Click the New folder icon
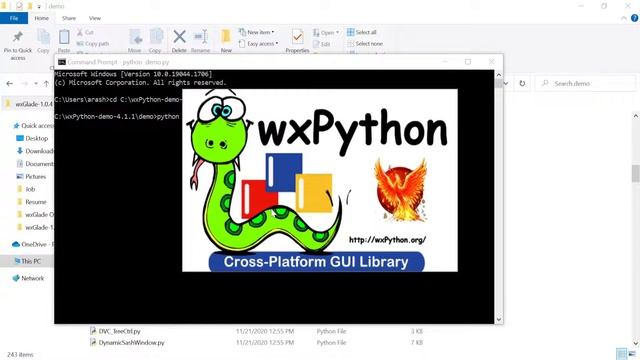Image resolution: width=640 pixels, height=360 pixels. coord(226,37)
